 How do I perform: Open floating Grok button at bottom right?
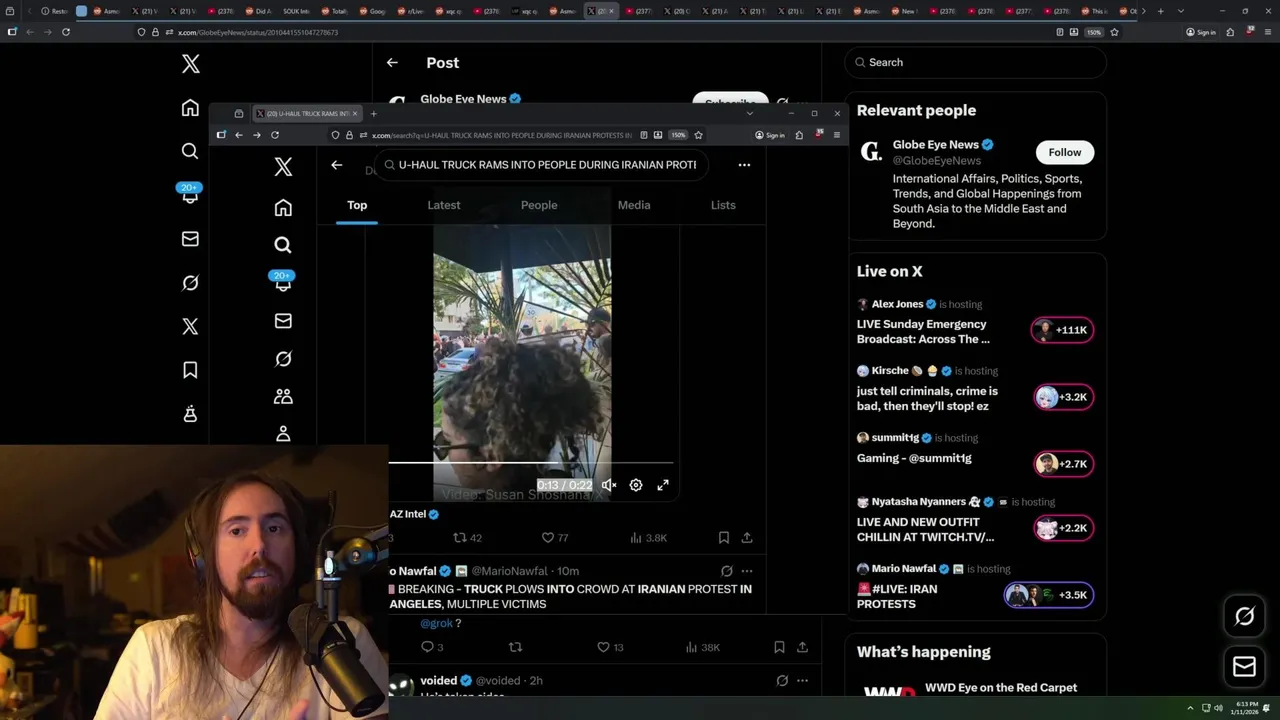pos(1244,617)
